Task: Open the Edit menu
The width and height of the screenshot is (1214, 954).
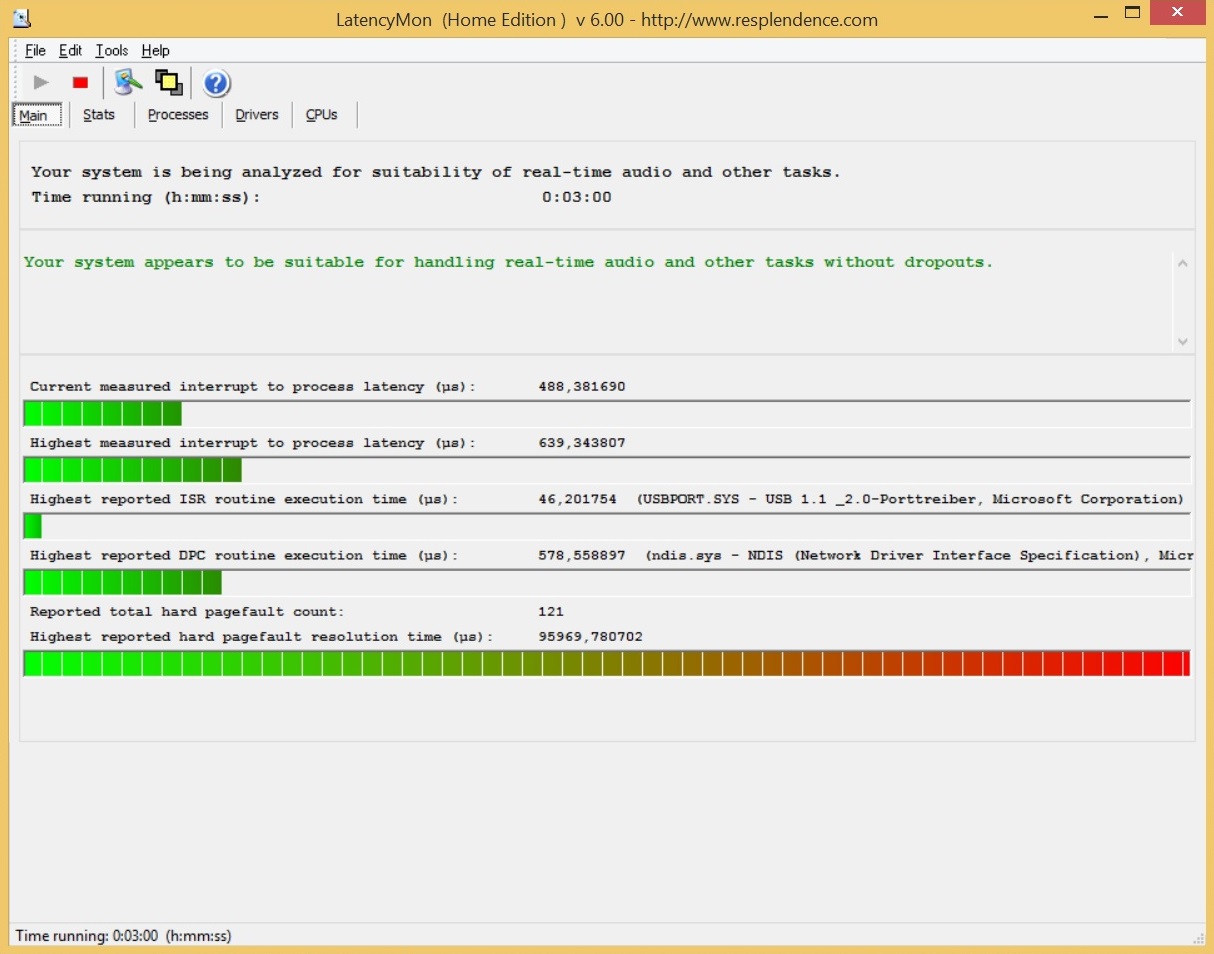Action: coord(70,50)
